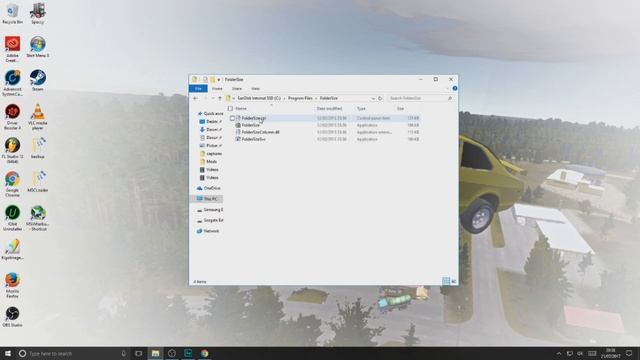Open address bar history dropdown
The image size is (640, 360).
373,98
